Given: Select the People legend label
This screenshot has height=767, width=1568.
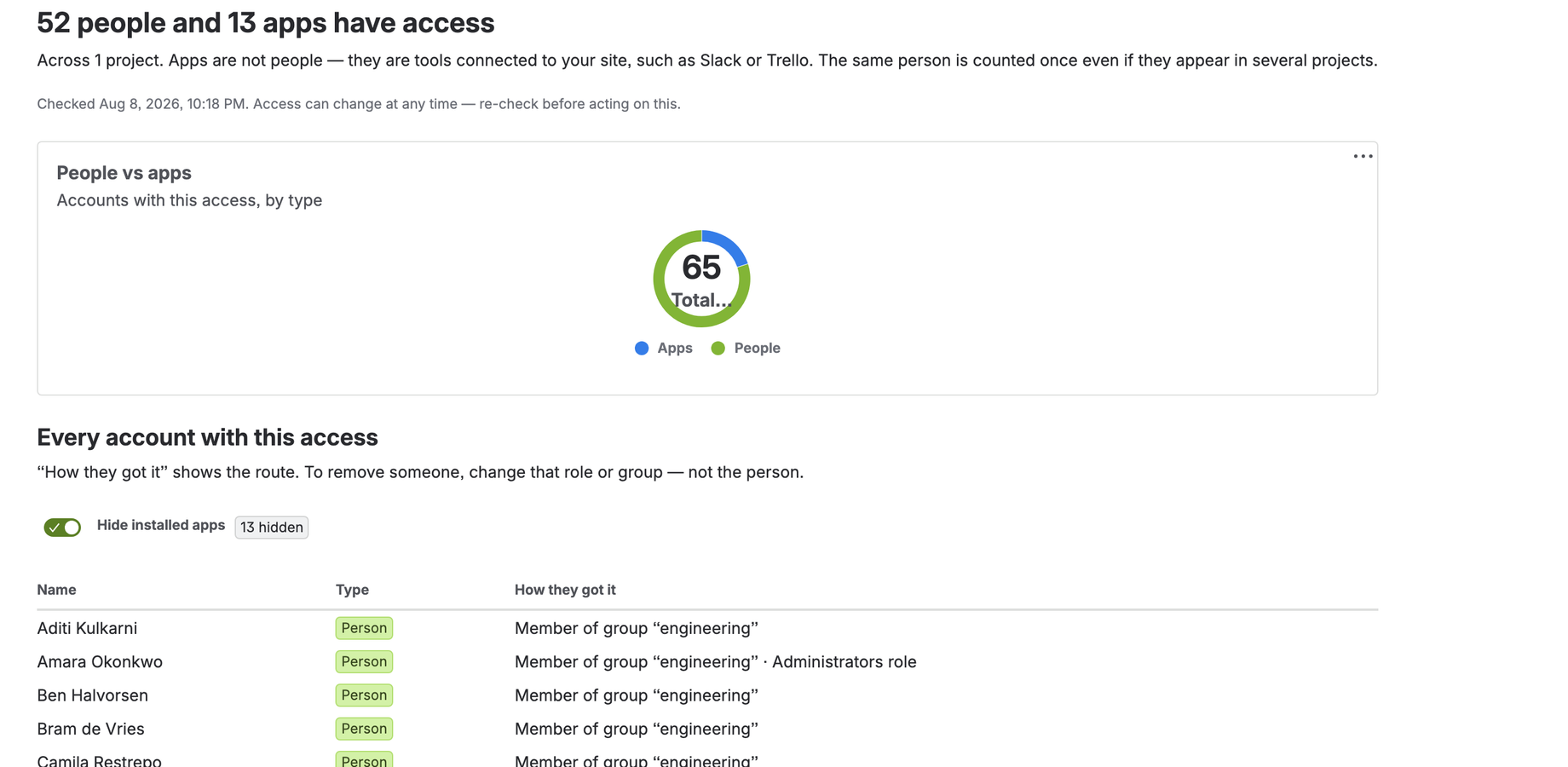Looking at the screenshot, I should pyautogui.click(x=757, y=348).
